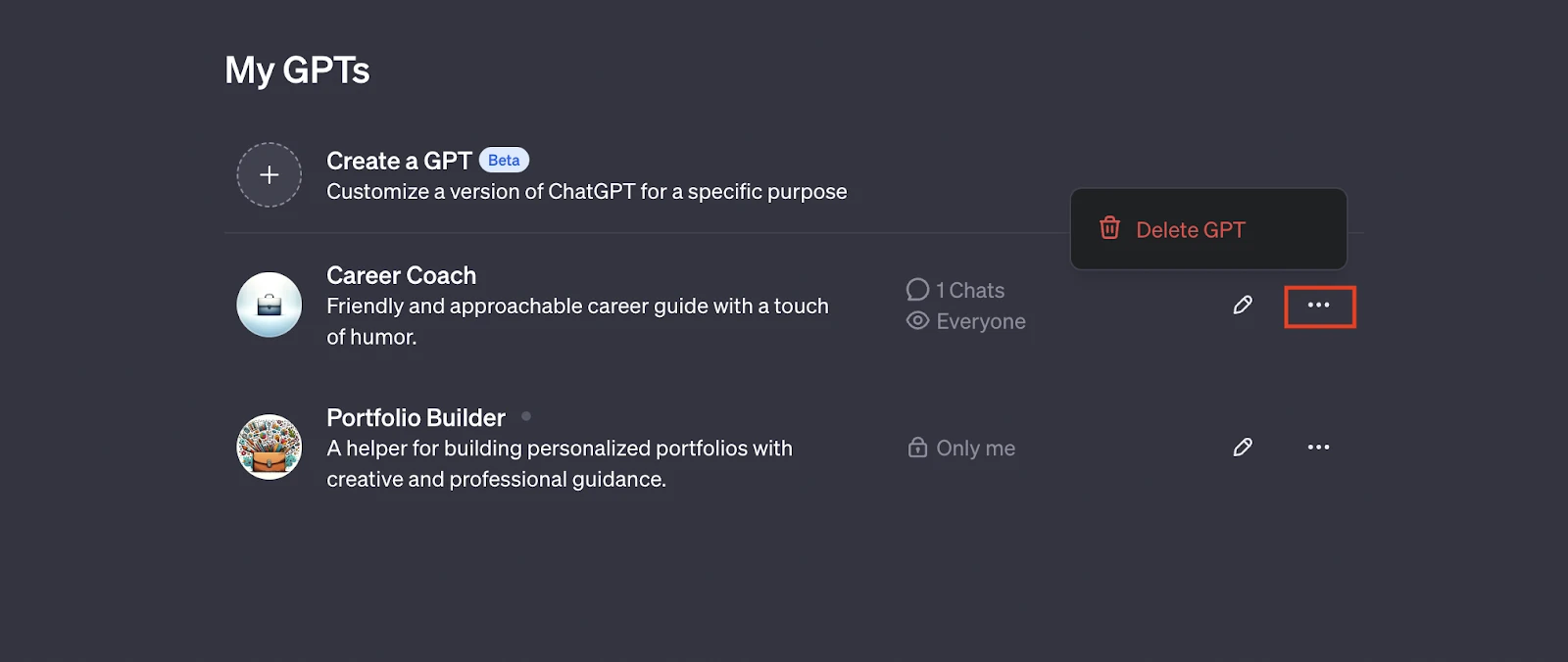Viewport: 1568px width, 662px height.
Task: Click the eye icon beside Everyone
Action: 917,320
